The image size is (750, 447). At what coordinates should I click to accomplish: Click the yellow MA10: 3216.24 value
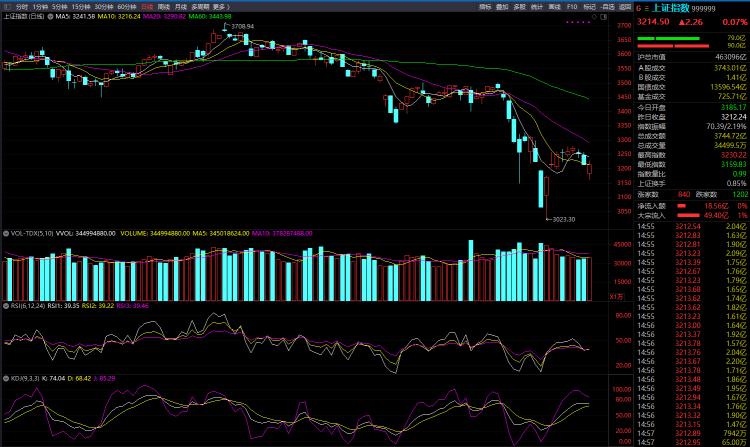(119, 16)
